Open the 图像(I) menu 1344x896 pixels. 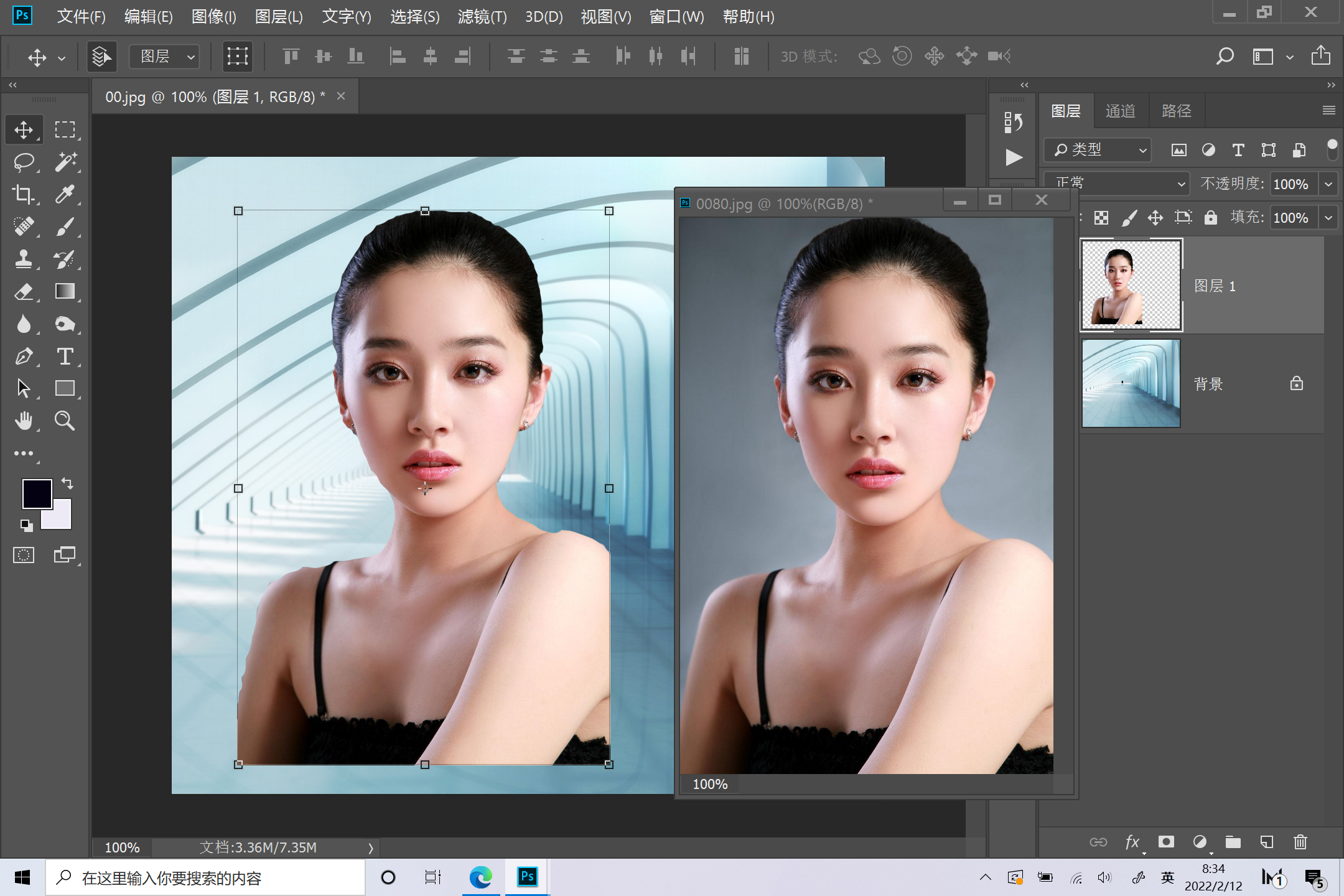point(214,17)
